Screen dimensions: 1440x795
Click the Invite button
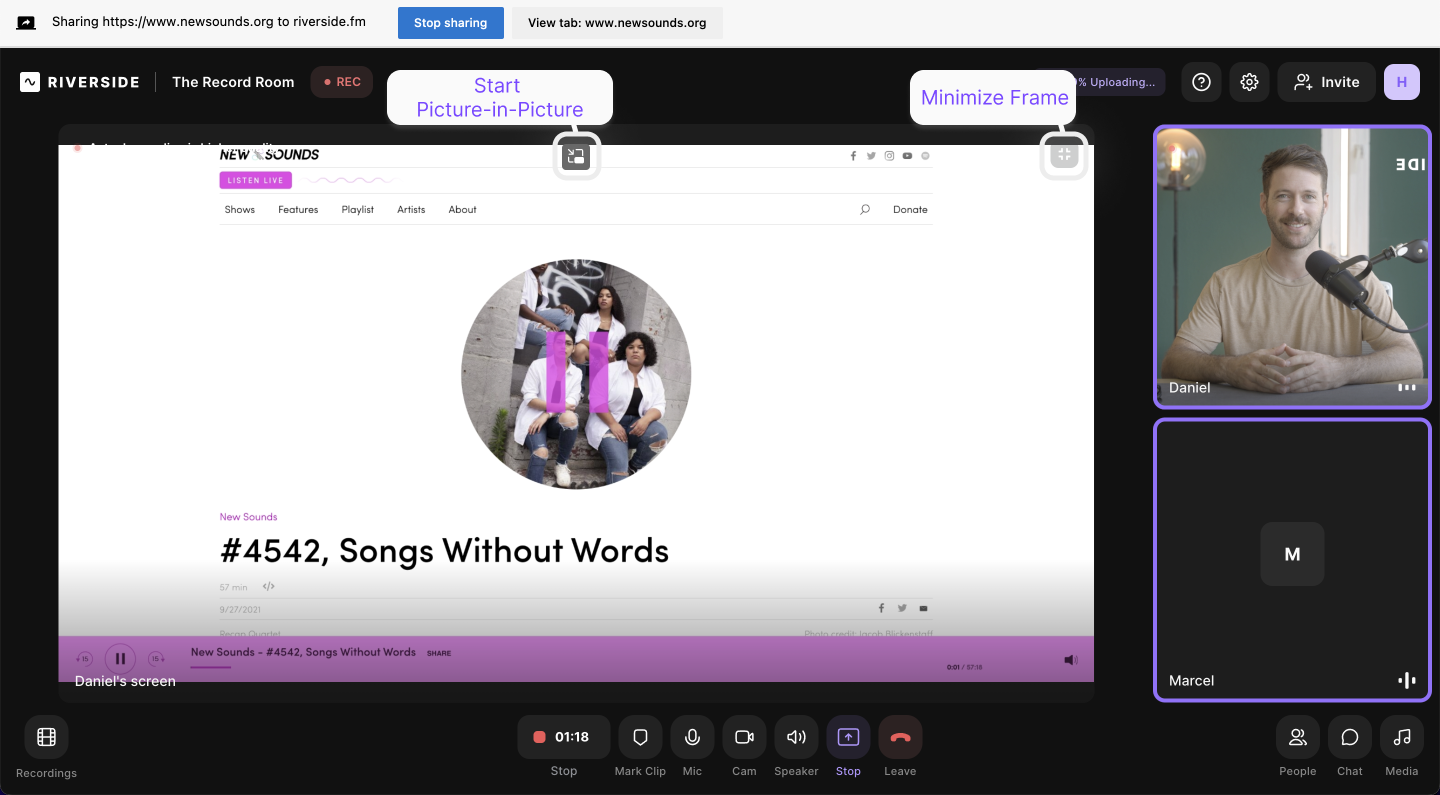[x=1326, y=82]
